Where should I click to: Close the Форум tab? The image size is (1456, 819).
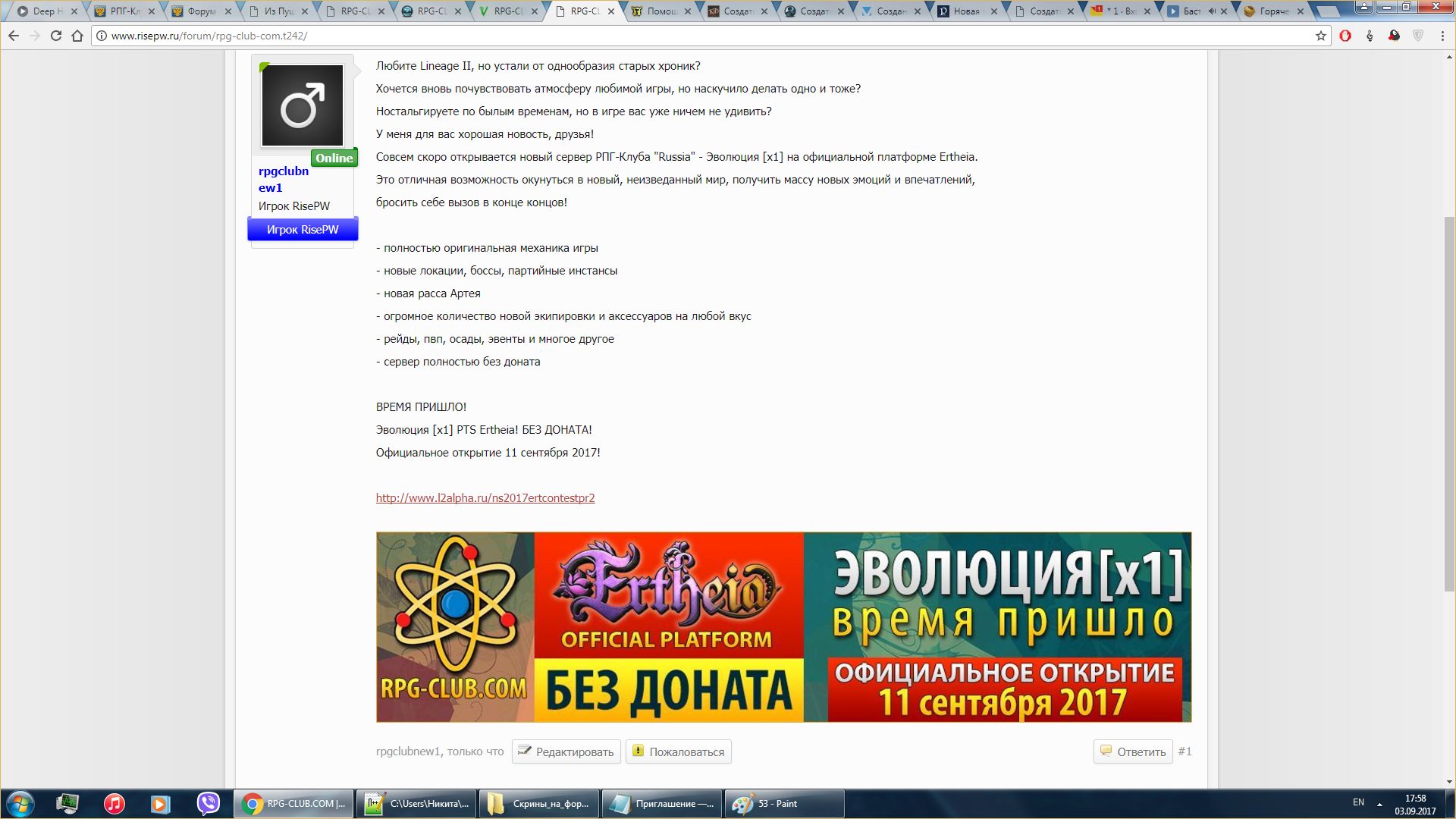coord(228,11)
